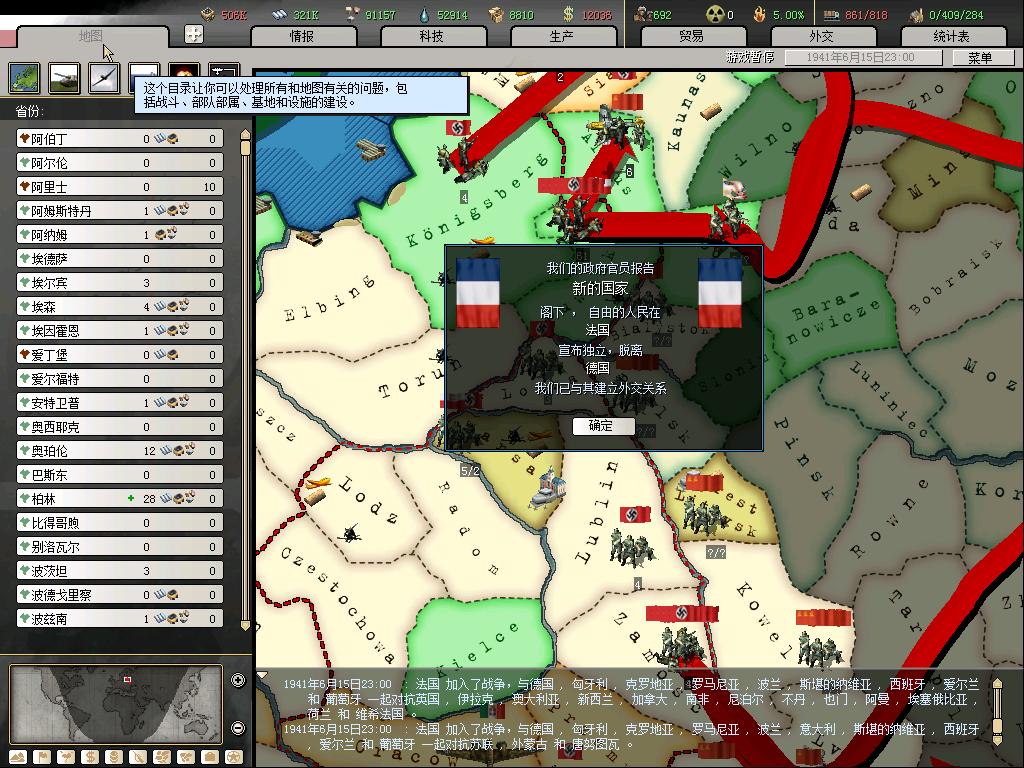This screenshot has width=1024, height=768.
Task: Switch to economic map mode (dollar icon)
Action: 90,758
